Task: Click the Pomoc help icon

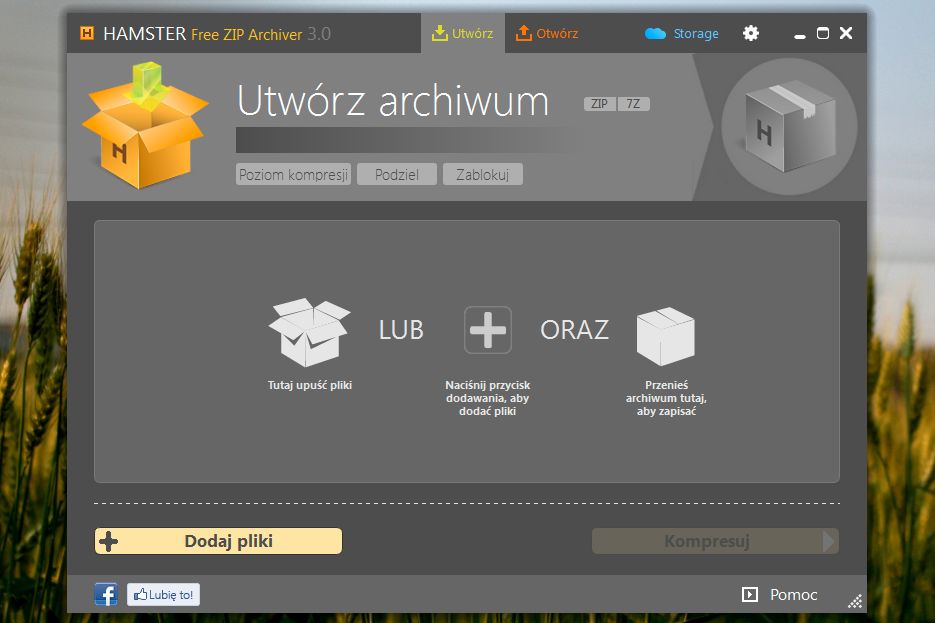Action: tap(750, 594)
